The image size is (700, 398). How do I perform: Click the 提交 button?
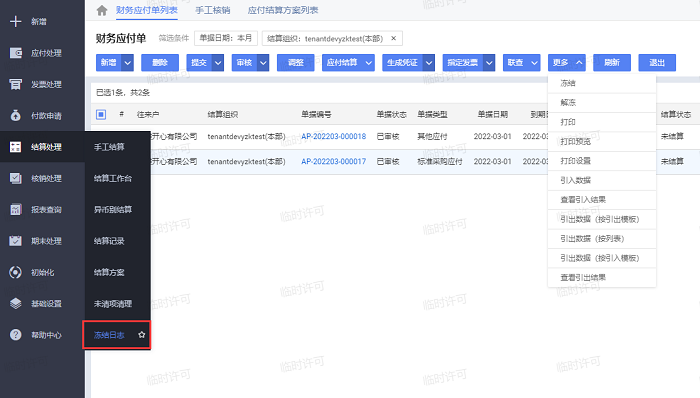[x=199, y=63]
